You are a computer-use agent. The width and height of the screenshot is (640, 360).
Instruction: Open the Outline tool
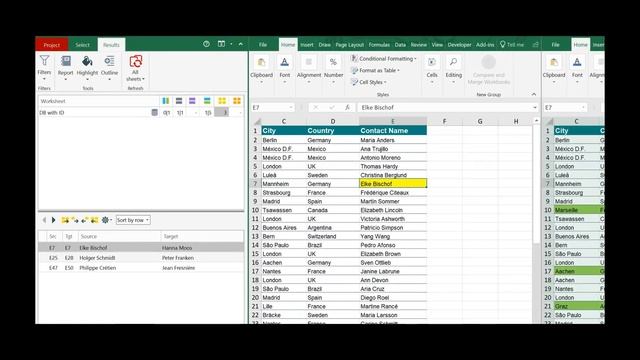click(109, 67)
